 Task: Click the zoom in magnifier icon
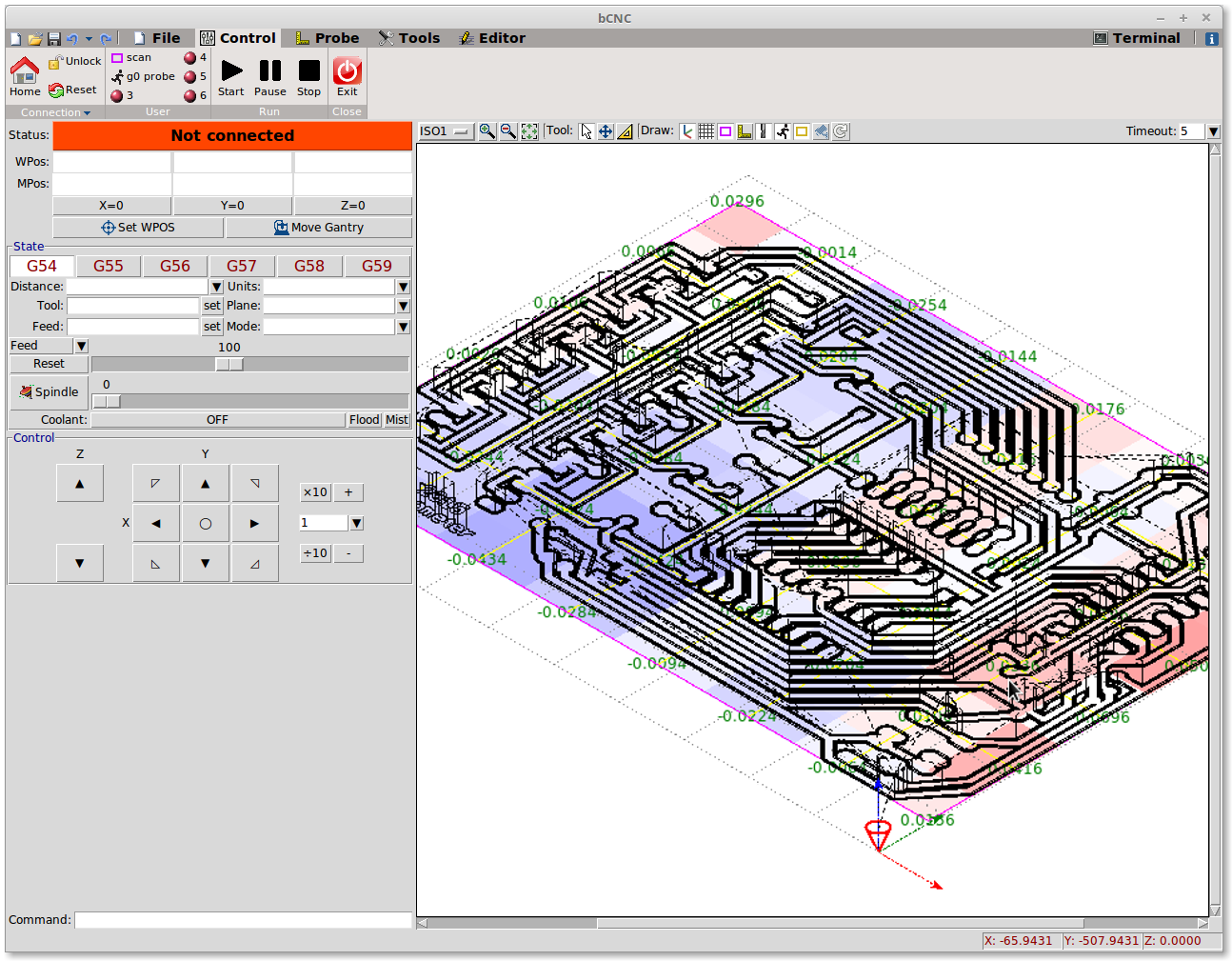487,131
